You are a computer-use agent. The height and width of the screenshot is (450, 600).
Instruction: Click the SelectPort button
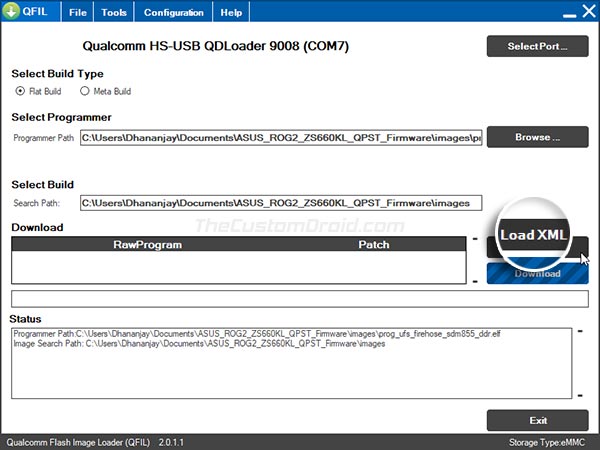[x=537, y=46]
